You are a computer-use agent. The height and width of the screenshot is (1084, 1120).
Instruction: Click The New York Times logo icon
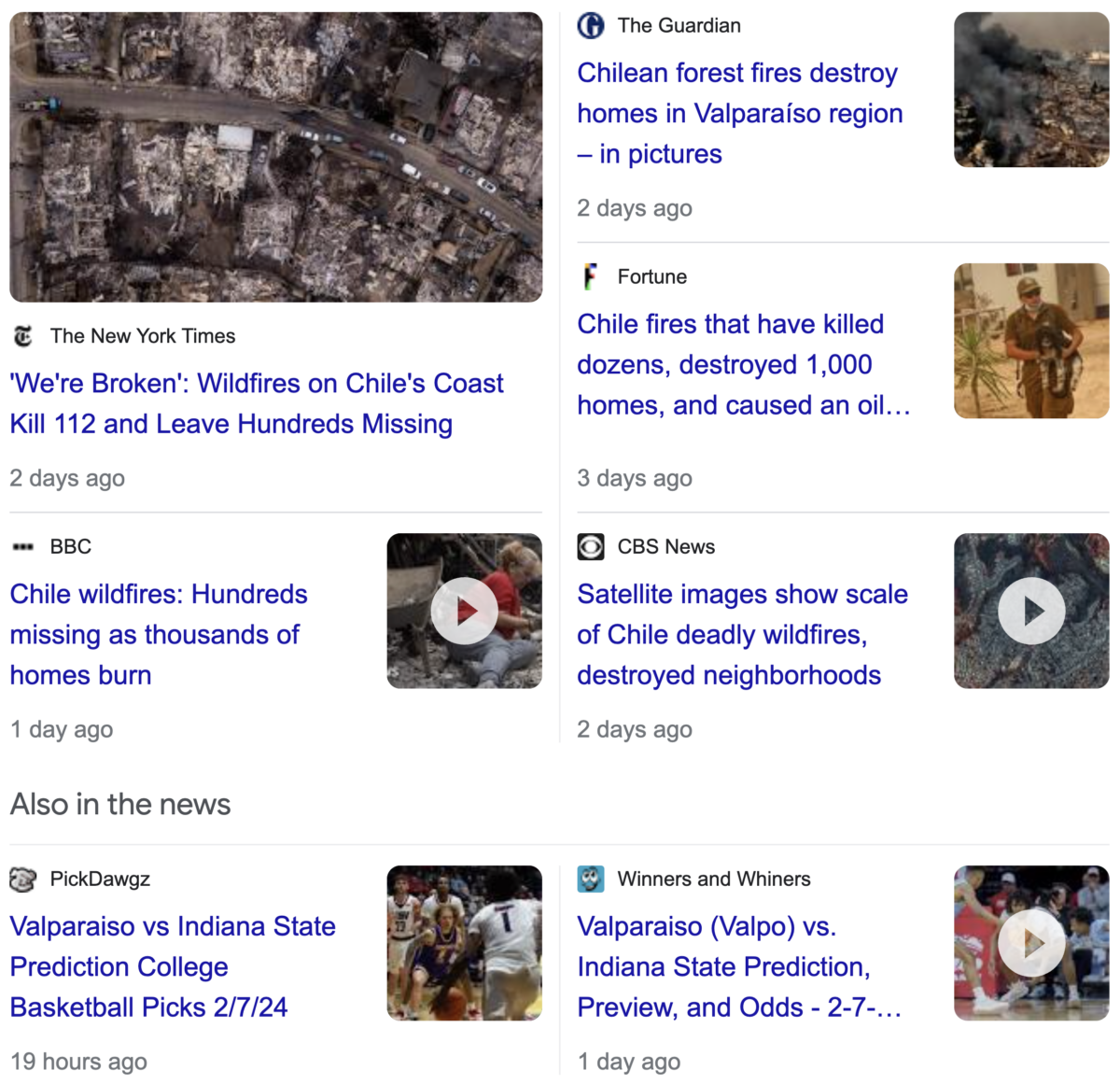click(23, 336)
